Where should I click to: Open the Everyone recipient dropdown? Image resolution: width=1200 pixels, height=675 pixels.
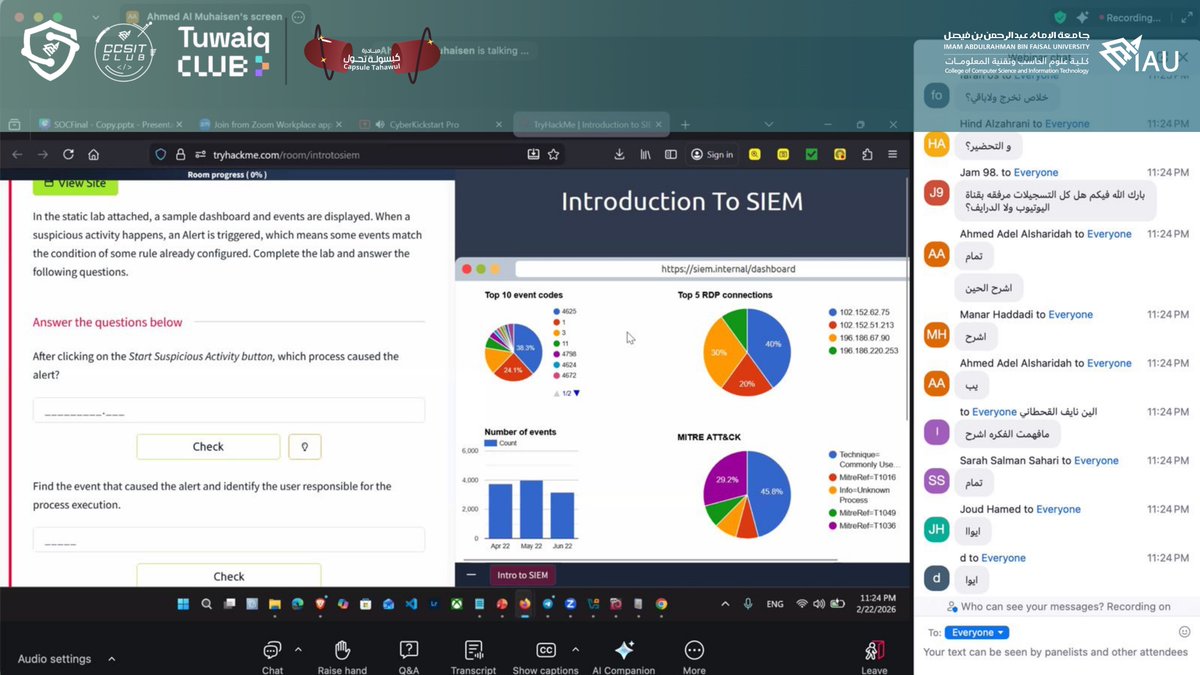point(977,632)
